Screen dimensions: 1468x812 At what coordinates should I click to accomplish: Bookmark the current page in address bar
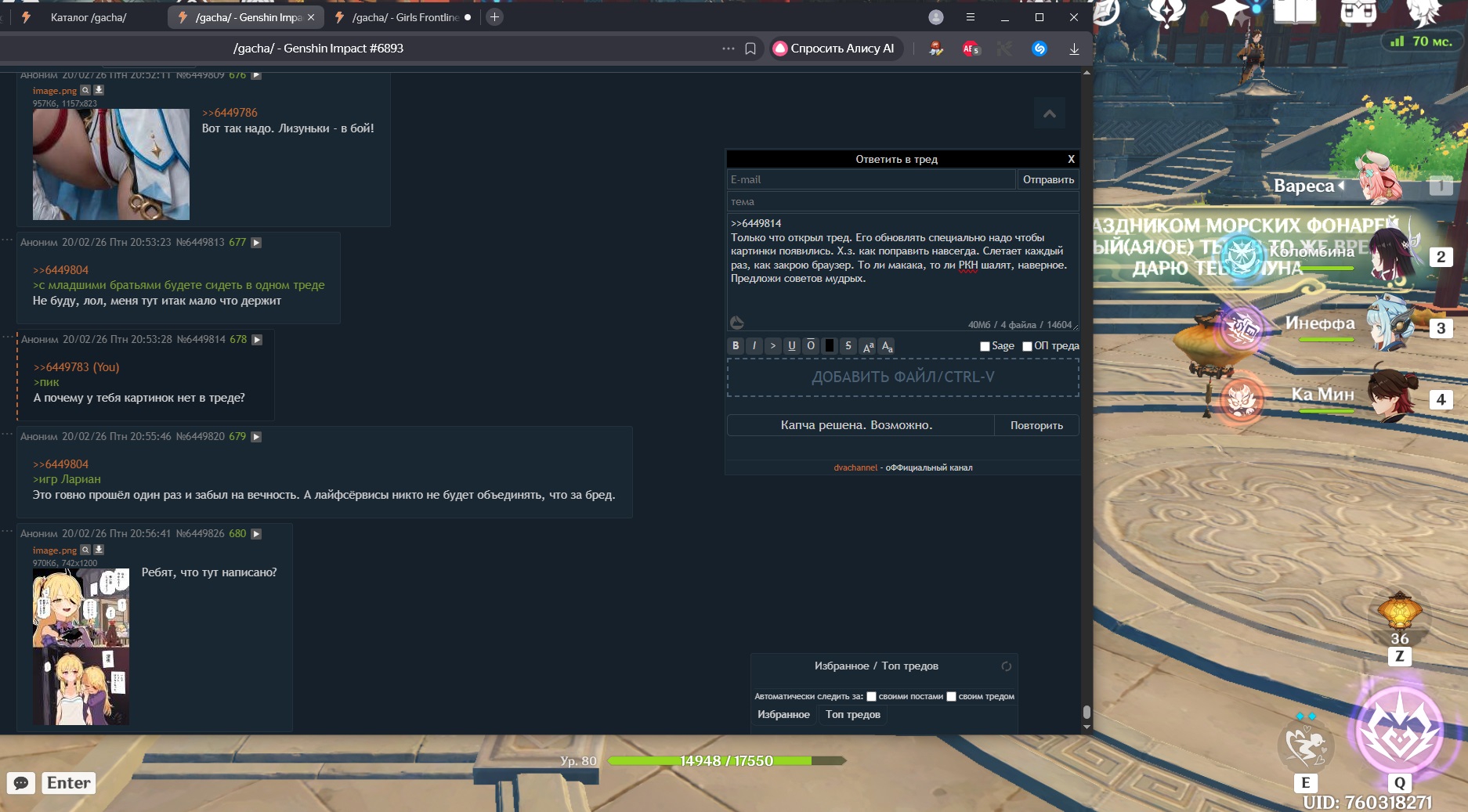pyautogui.click(x=750, y=49)
